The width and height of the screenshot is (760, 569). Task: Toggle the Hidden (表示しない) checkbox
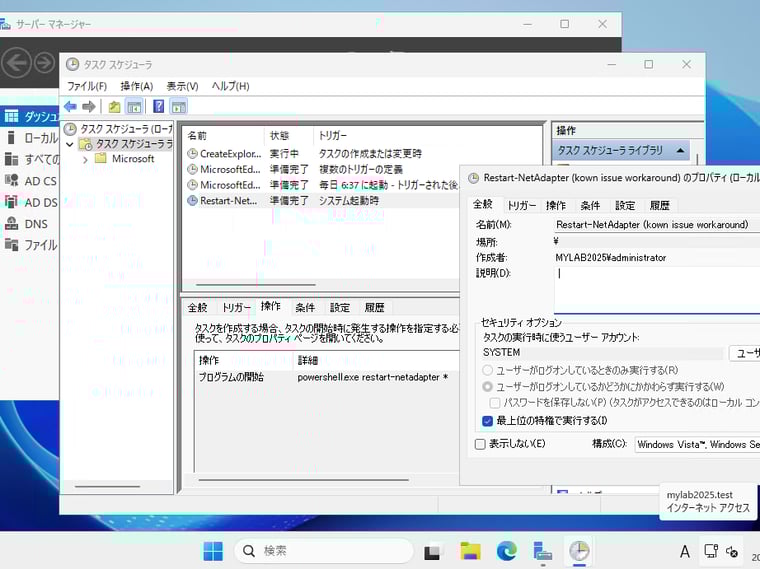[480, 444]
